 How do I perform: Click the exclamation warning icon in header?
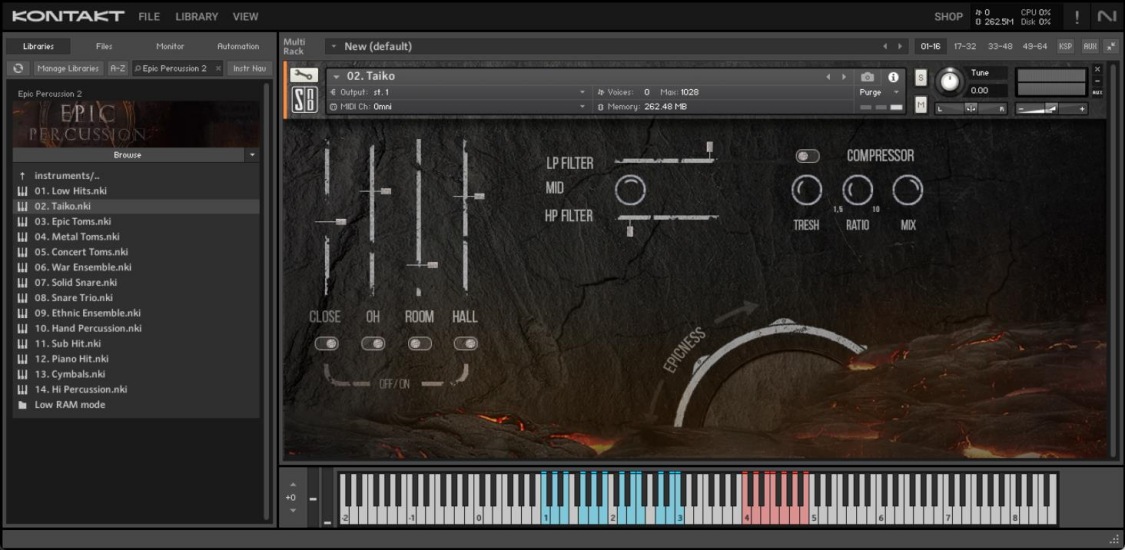tap(1077, 17)
